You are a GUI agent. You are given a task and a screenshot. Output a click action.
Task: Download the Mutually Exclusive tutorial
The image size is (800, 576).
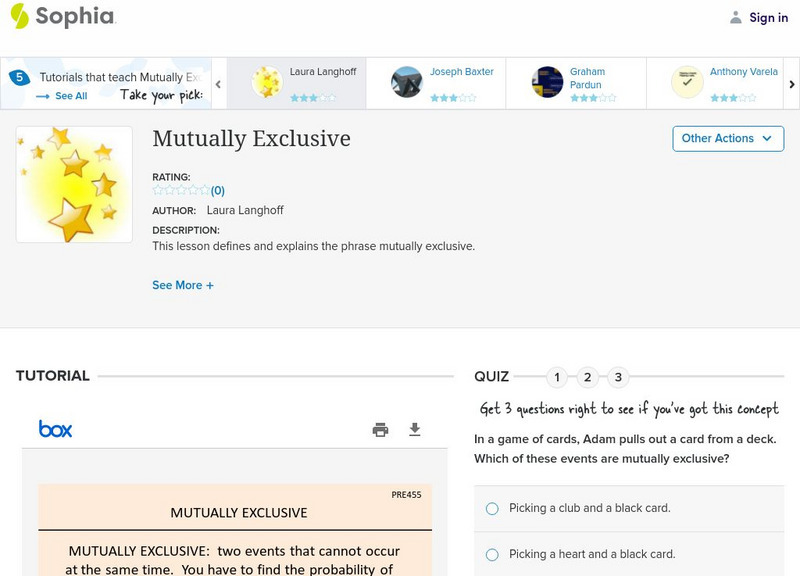(x=414, y=427)
